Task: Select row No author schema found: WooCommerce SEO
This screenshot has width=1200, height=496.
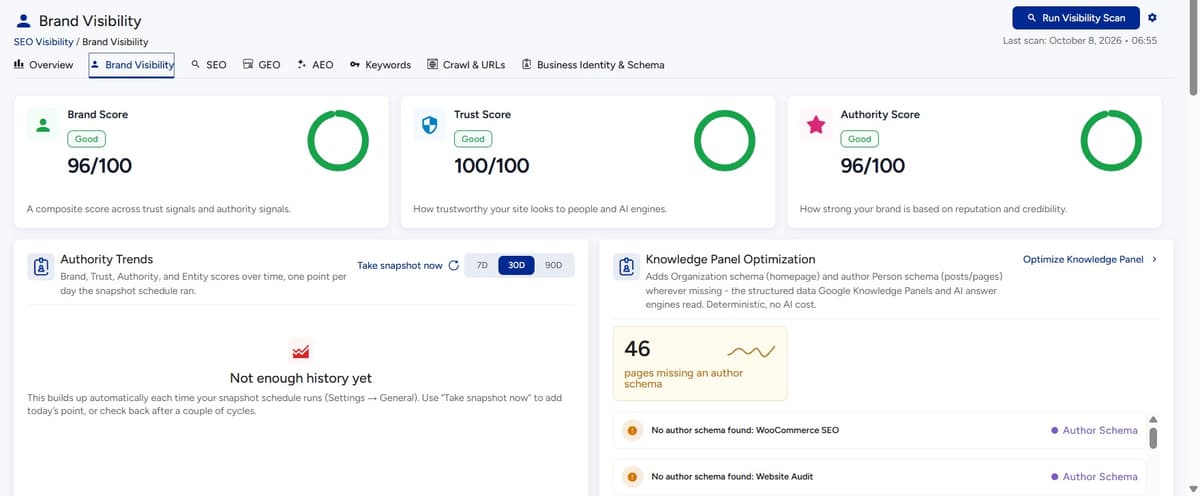Action: click(x=880, y=430)
